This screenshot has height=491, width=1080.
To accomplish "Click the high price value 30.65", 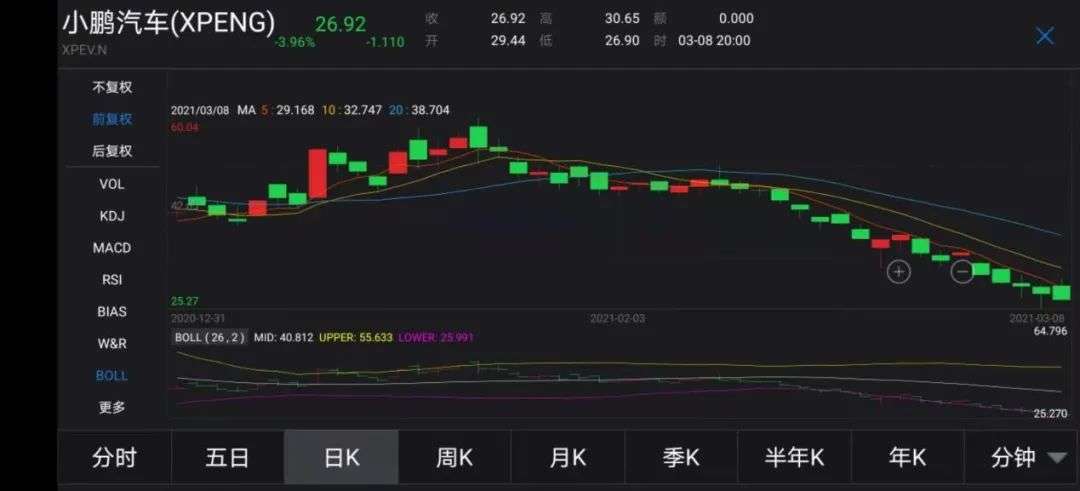I will click(x=623, y=19).
